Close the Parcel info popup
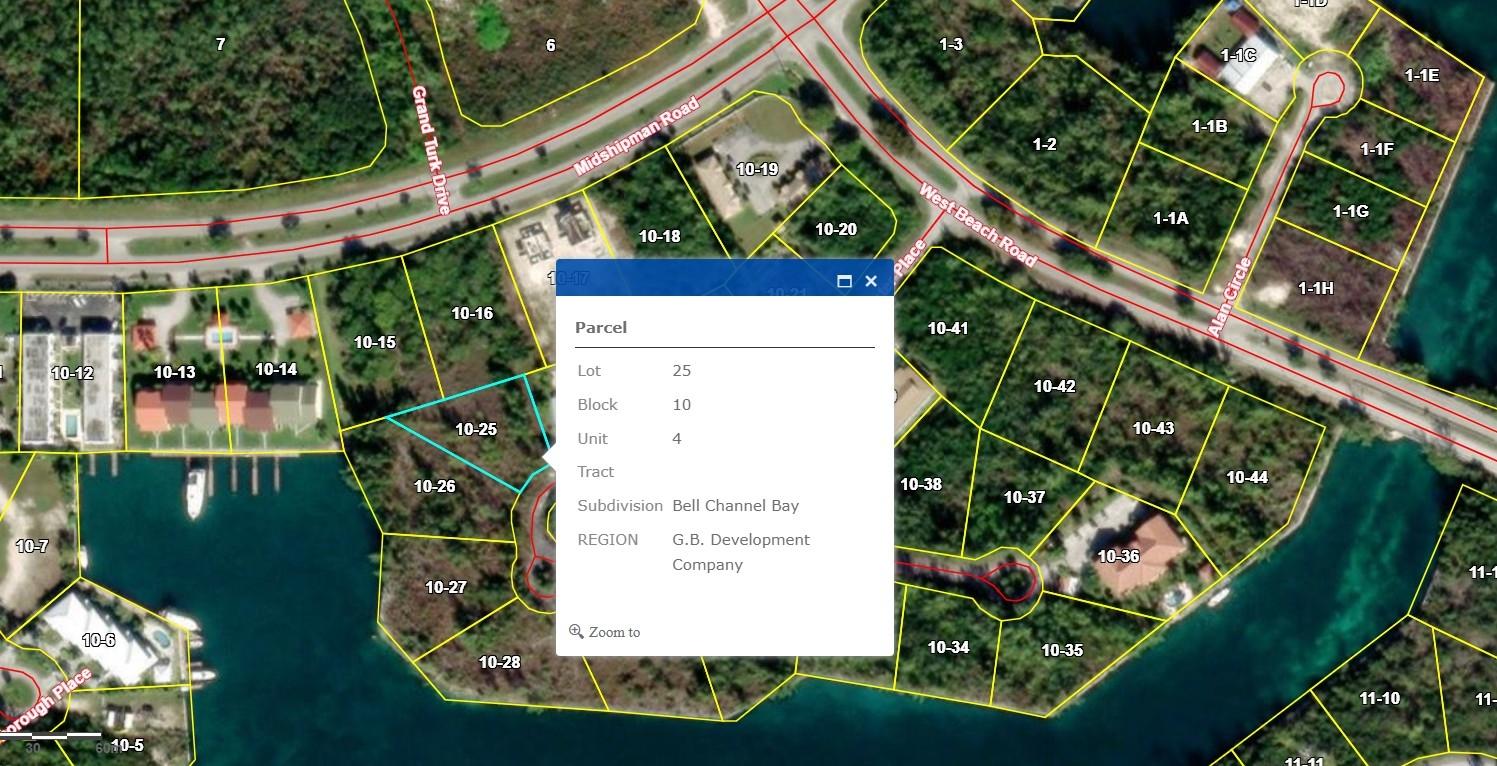The height and width of the screenshot is (766, 1497). tap(871, 281)
